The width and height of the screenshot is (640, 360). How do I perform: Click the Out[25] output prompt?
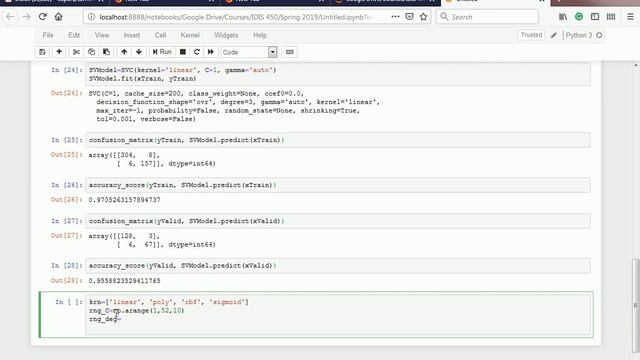(66, 155)
